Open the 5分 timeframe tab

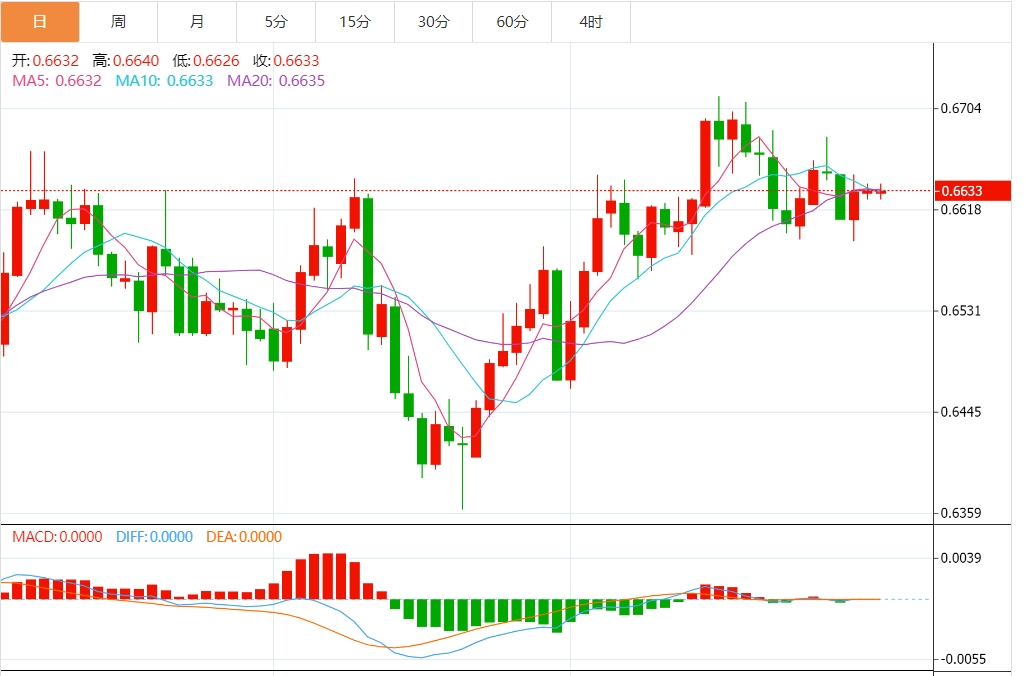tap(276, 22)
